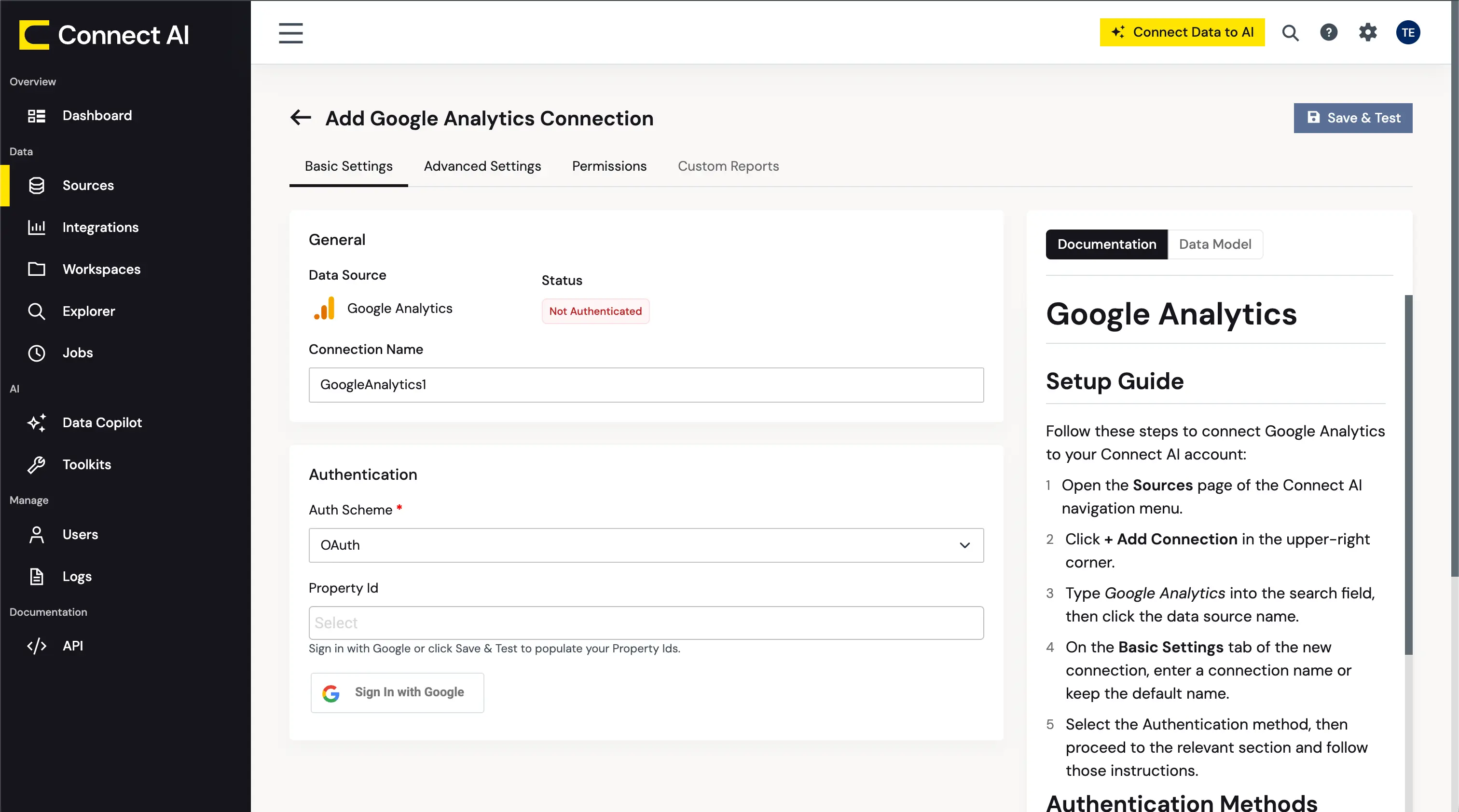The width and height of the screenshot is (1459, 812).
Task: Select the Documentation panel tab
Action: [x=1107, y=244]
